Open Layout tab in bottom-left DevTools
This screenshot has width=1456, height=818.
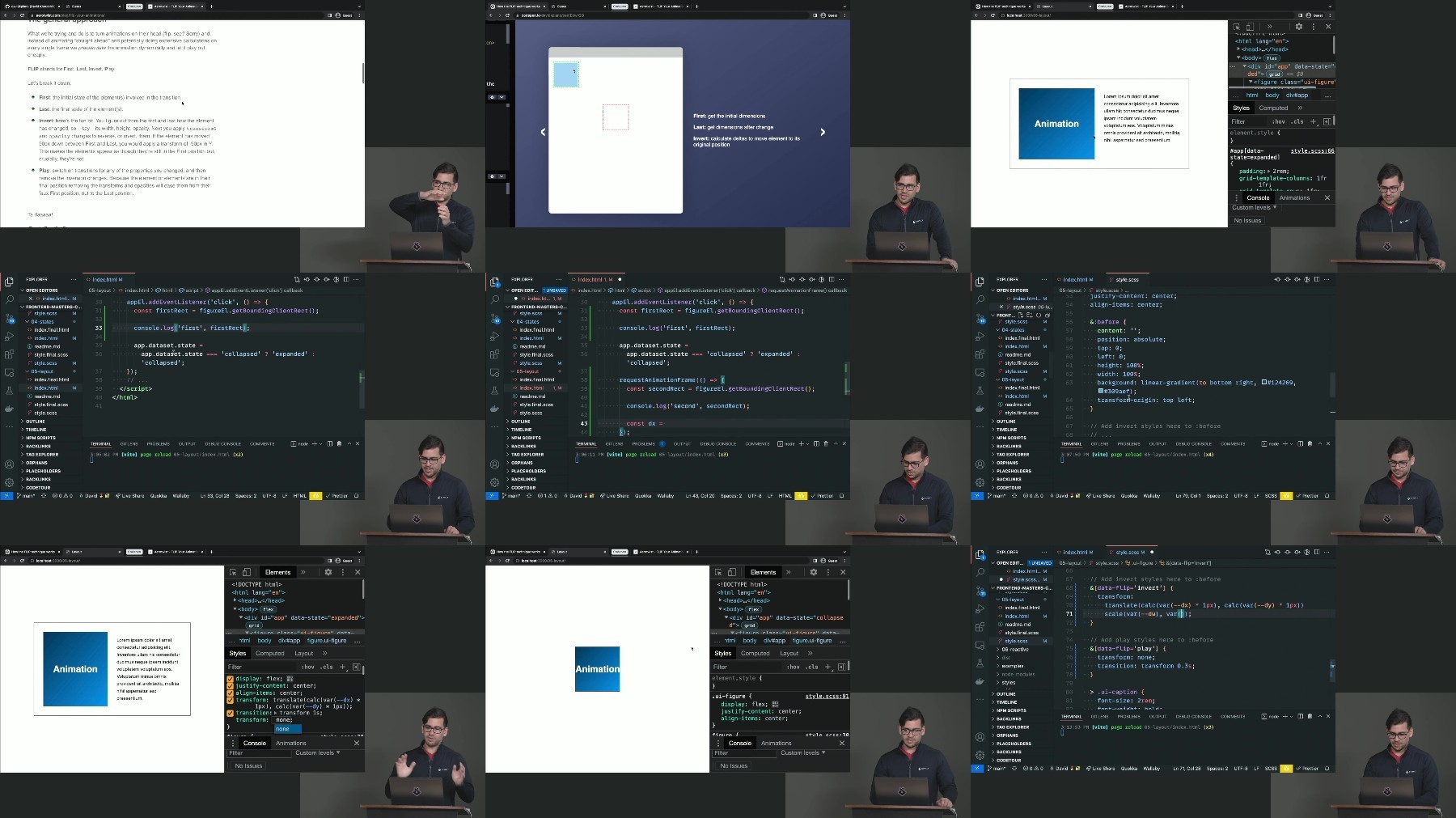coord(303,653)
